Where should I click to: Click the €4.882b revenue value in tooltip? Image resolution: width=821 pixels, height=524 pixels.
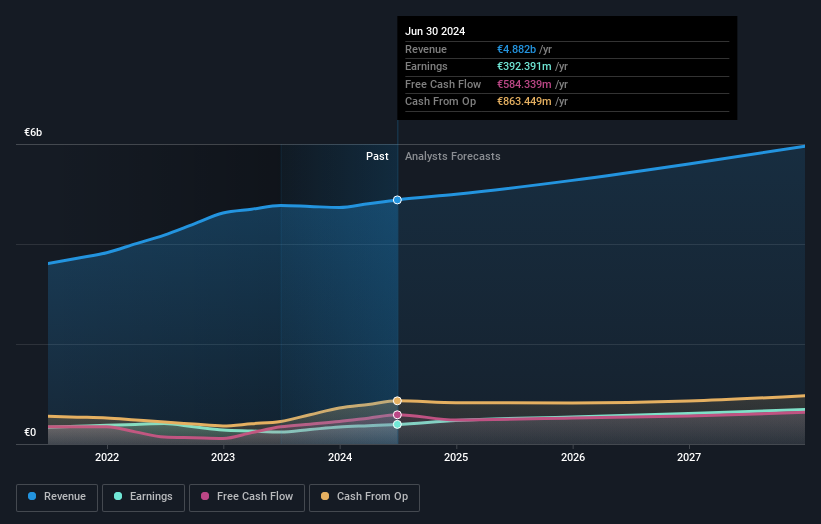point(516,49)
